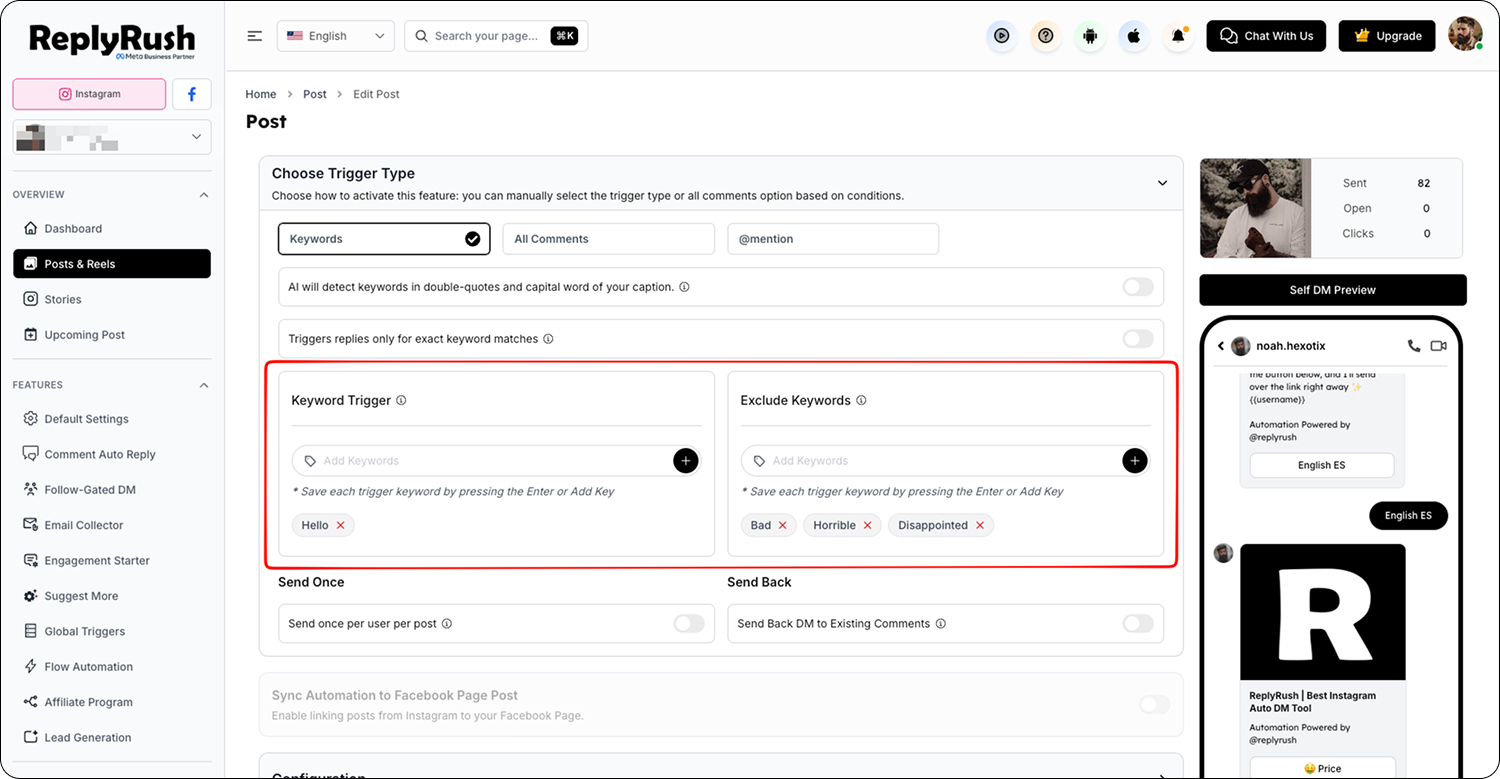Open Lead Generation in the sidebar
Screen dimensions: 1500x779
coord(112,738)
